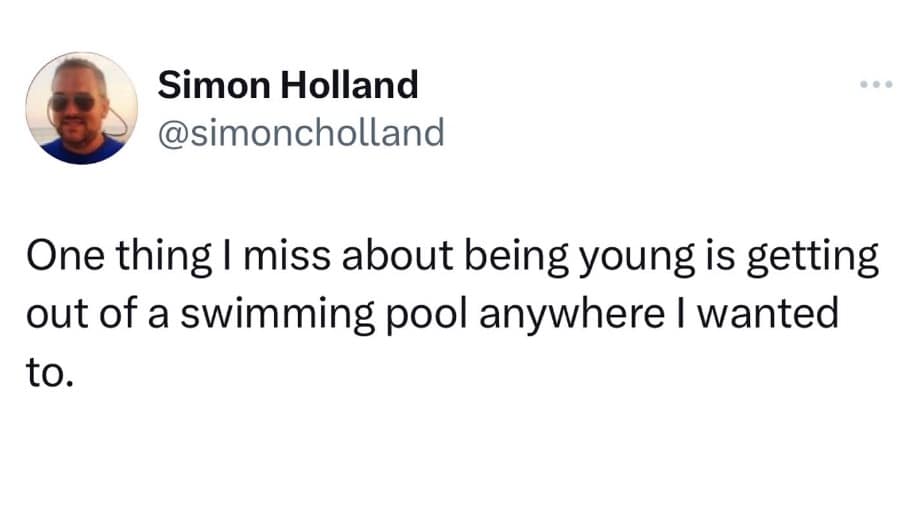Image resolution: width=914 pixels, height=528 pixels.
Task: Open the three-dot more options menu
Action: 874,85
